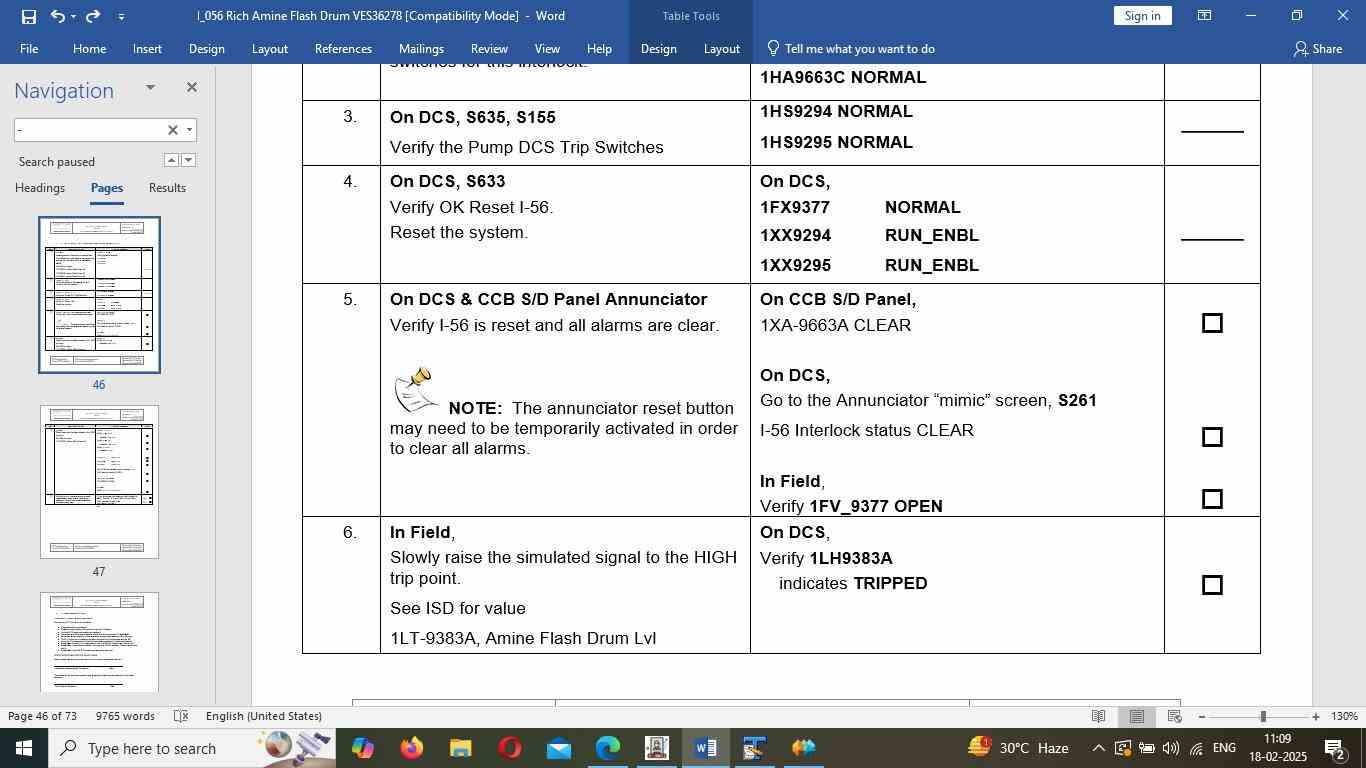1366x768 pixels.
Task: Select the page 47 thumbnail
Action: pos(99,482)
